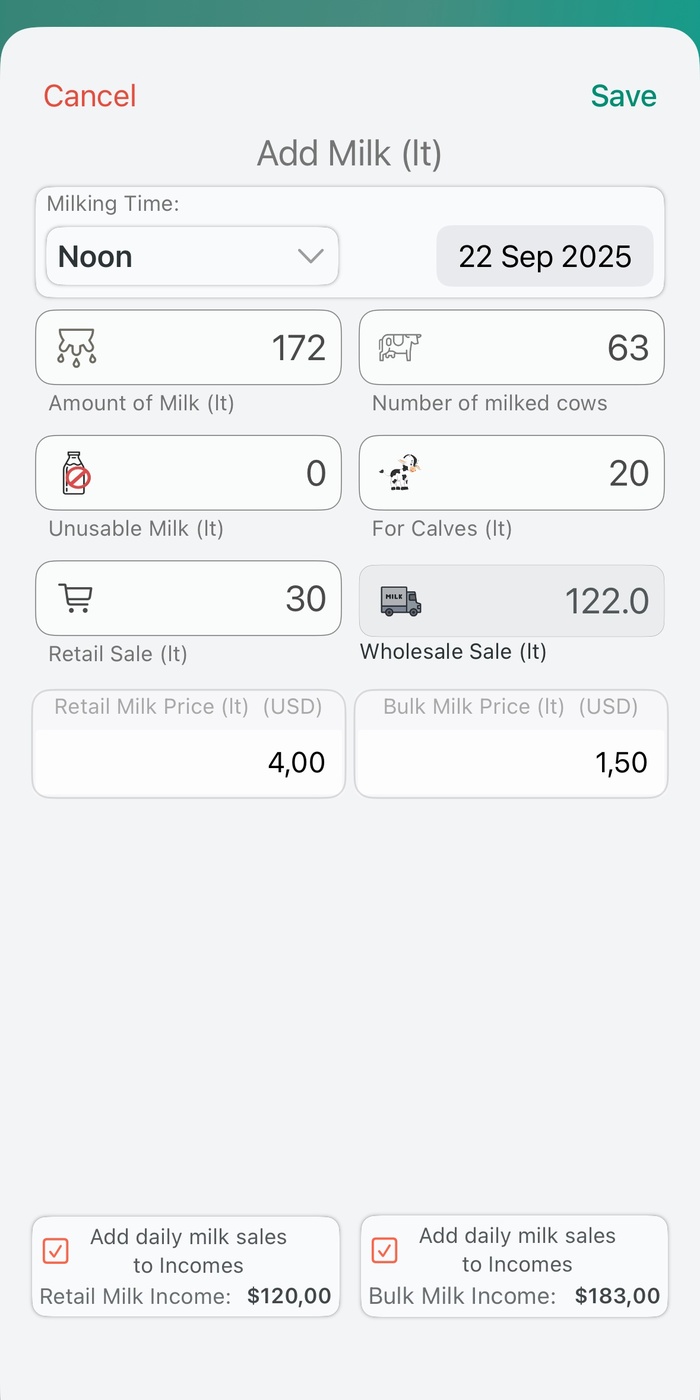The image size is (700, 1400).
Task: Save the milk entry
Action: (623, 96)
